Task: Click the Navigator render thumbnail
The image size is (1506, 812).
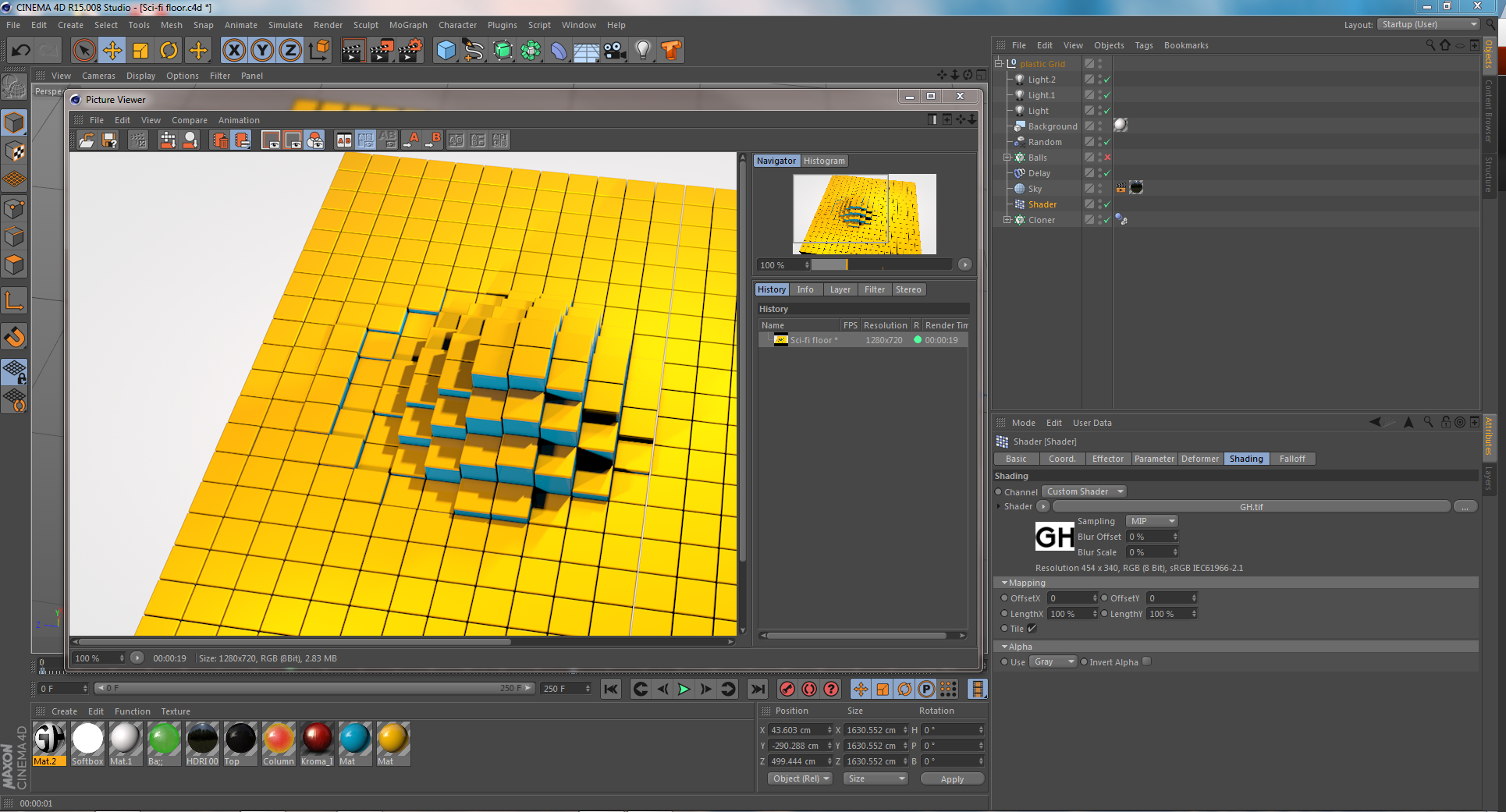Action: click(x=865, y=214)
